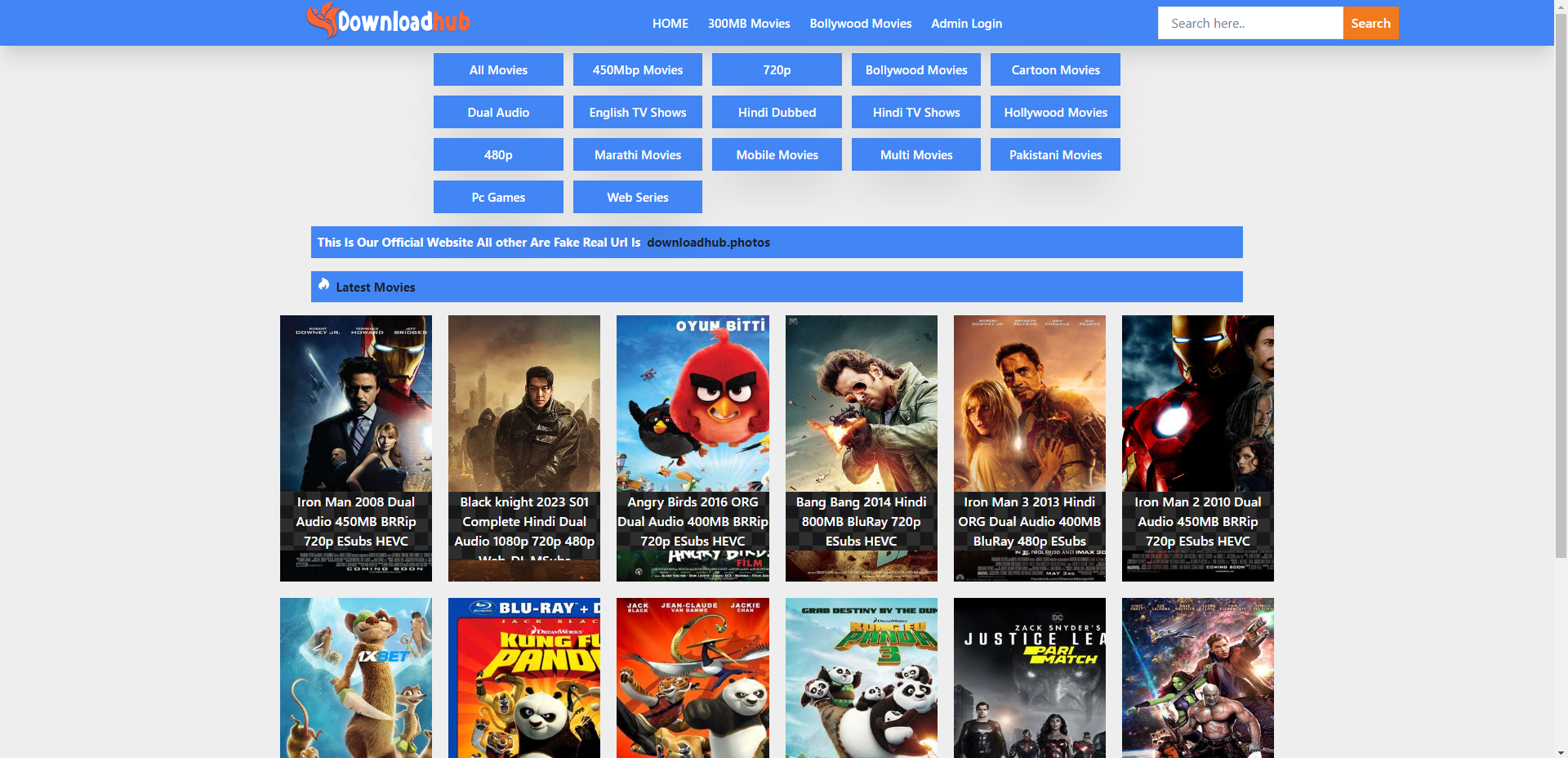Open the Bollywood Movies category tile
The height and width of the screenshot is (758, 1568).
(x=916, y=69)
